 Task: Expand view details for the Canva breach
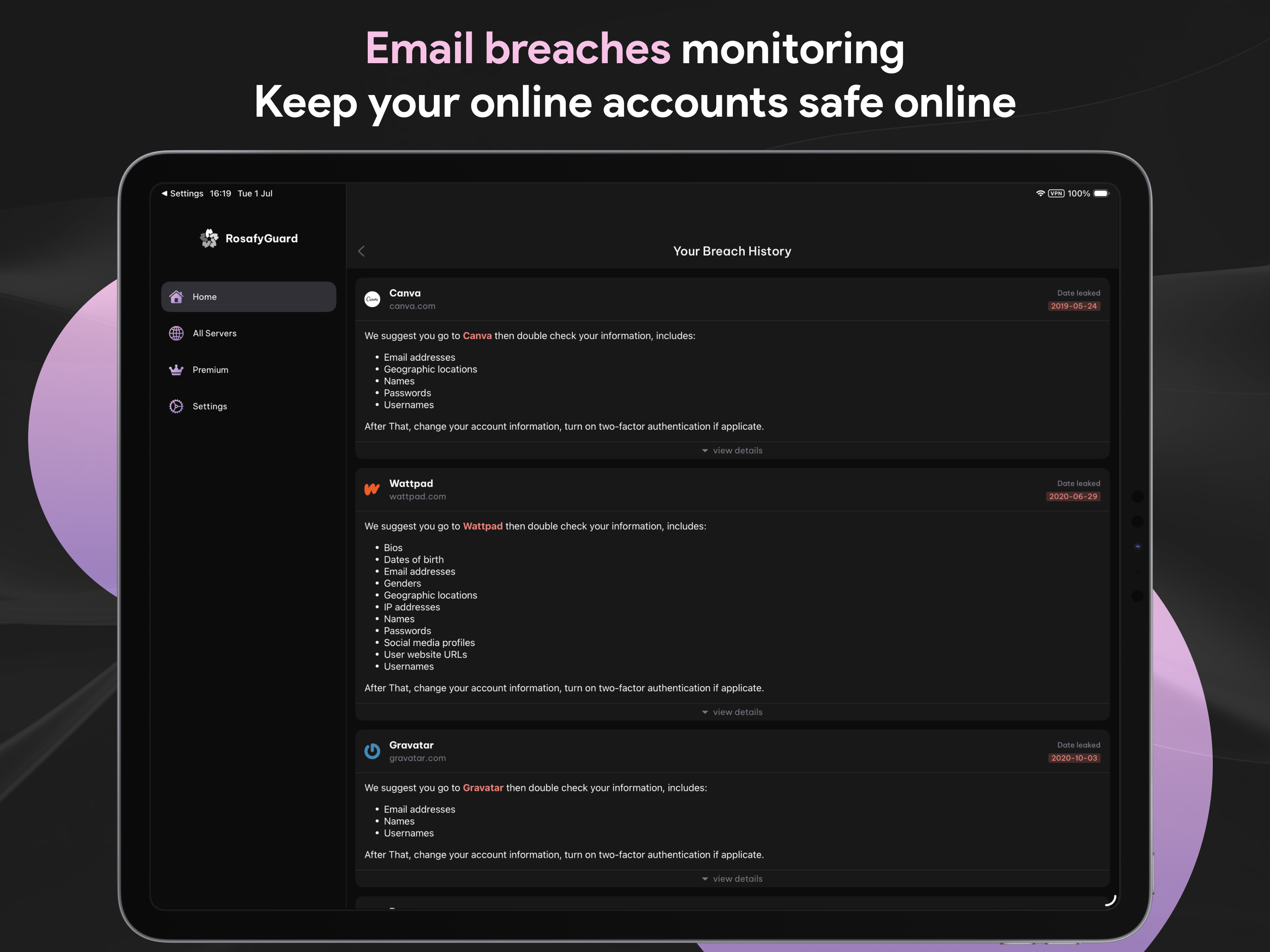[x=732, y=451]
